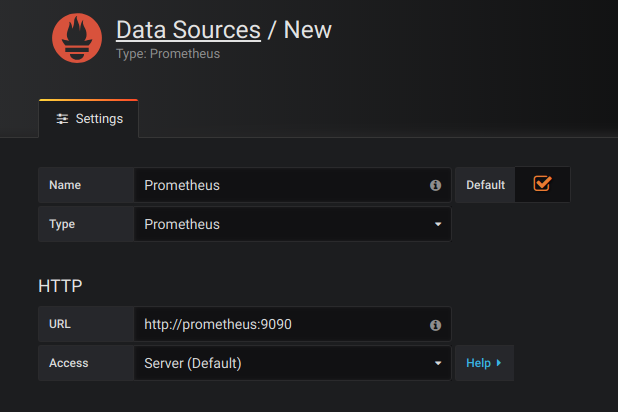Screen dimensions: 618x412
Task: Click the 'New' text in page title
Action: 308,30
